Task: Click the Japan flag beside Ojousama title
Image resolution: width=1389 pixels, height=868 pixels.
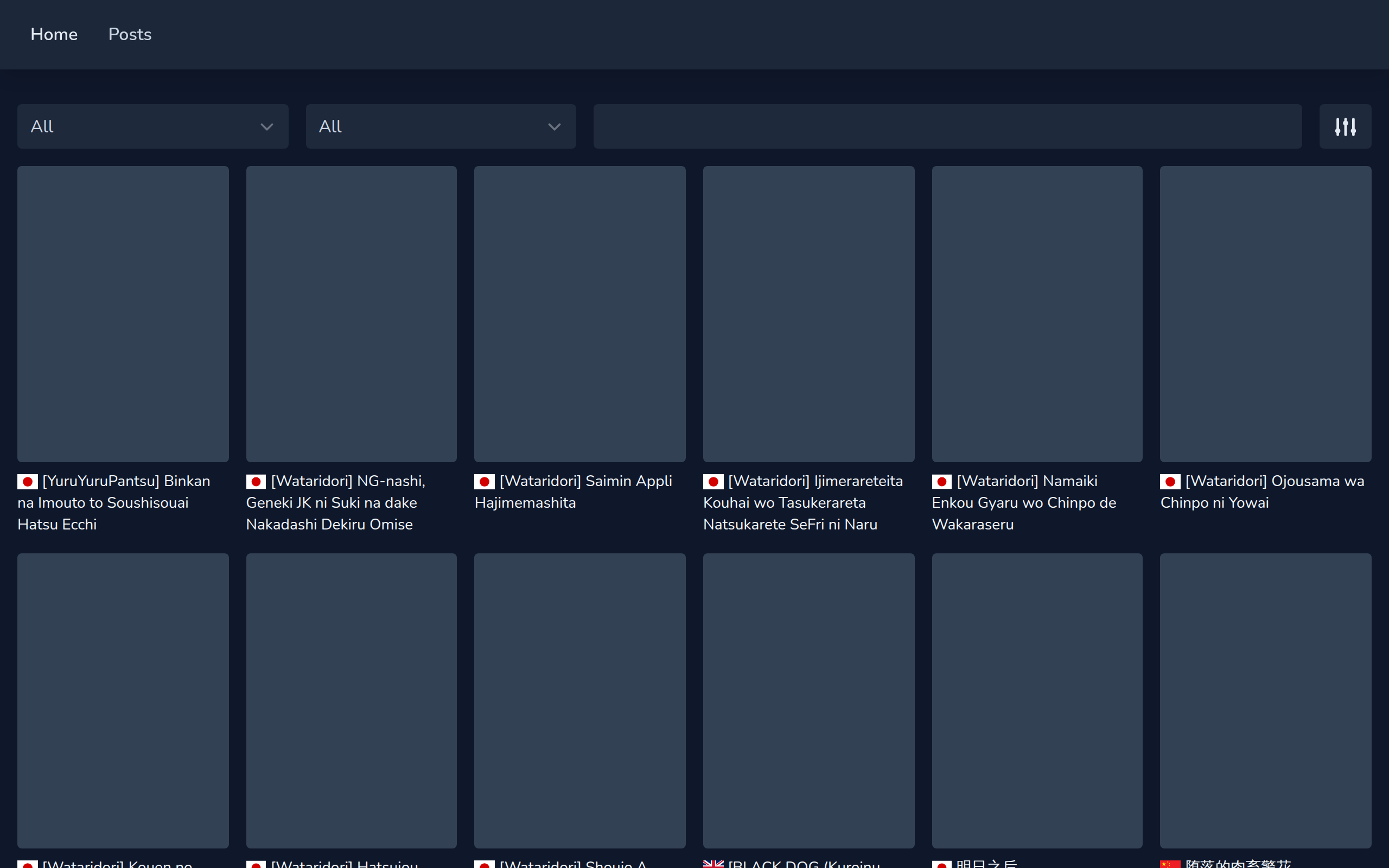Action: tap(1170, 481)
